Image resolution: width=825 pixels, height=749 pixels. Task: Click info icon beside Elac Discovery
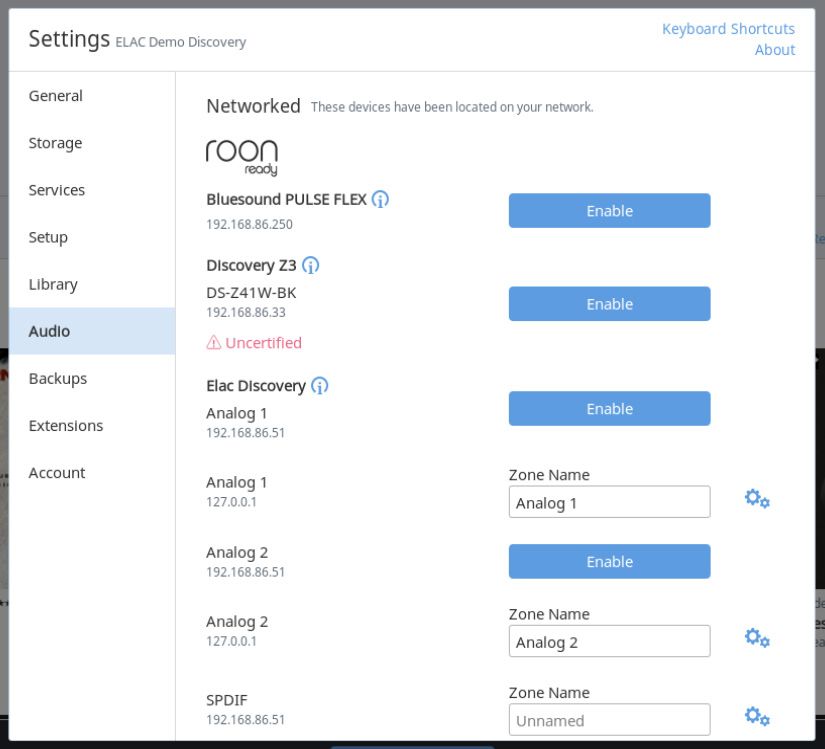pyautogui.click(x=319, y=386)
